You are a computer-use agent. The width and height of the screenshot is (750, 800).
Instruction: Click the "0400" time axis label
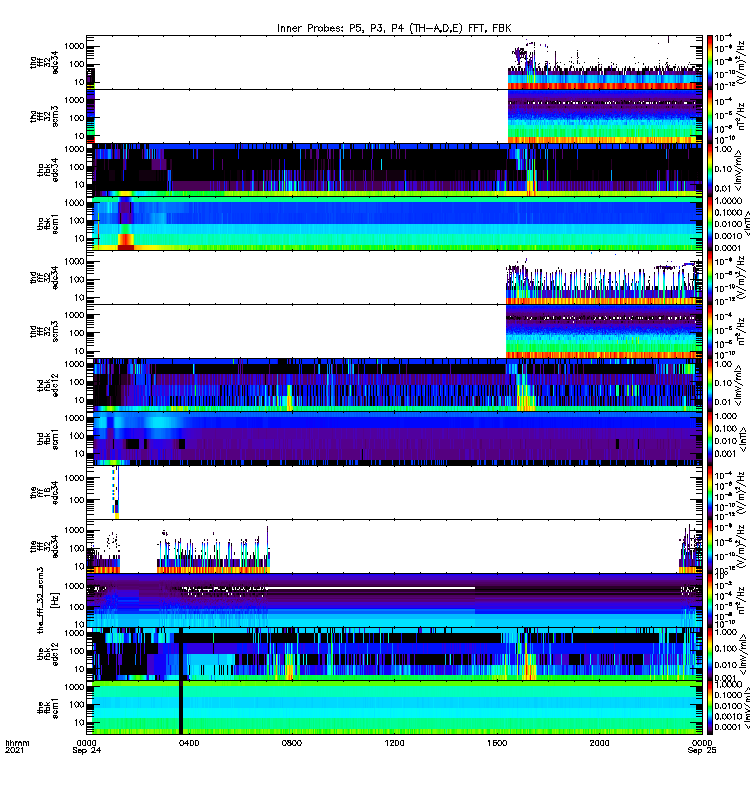[189, 743]
